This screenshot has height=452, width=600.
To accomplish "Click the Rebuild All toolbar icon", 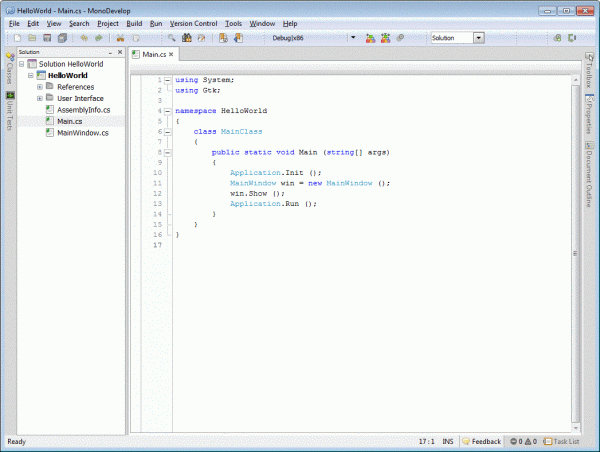I will [x=385, y=38].
